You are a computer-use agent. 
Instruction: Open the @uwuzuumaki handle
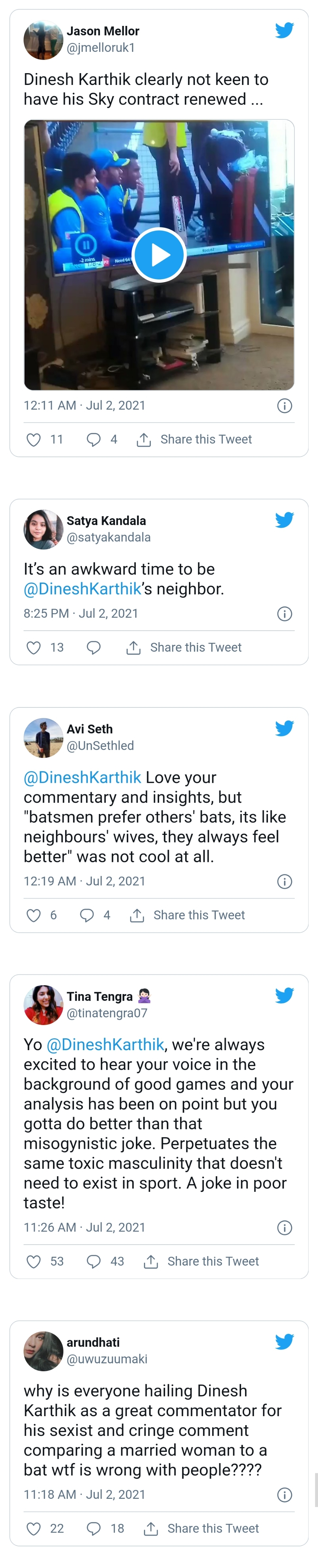tap(107, 1359)
